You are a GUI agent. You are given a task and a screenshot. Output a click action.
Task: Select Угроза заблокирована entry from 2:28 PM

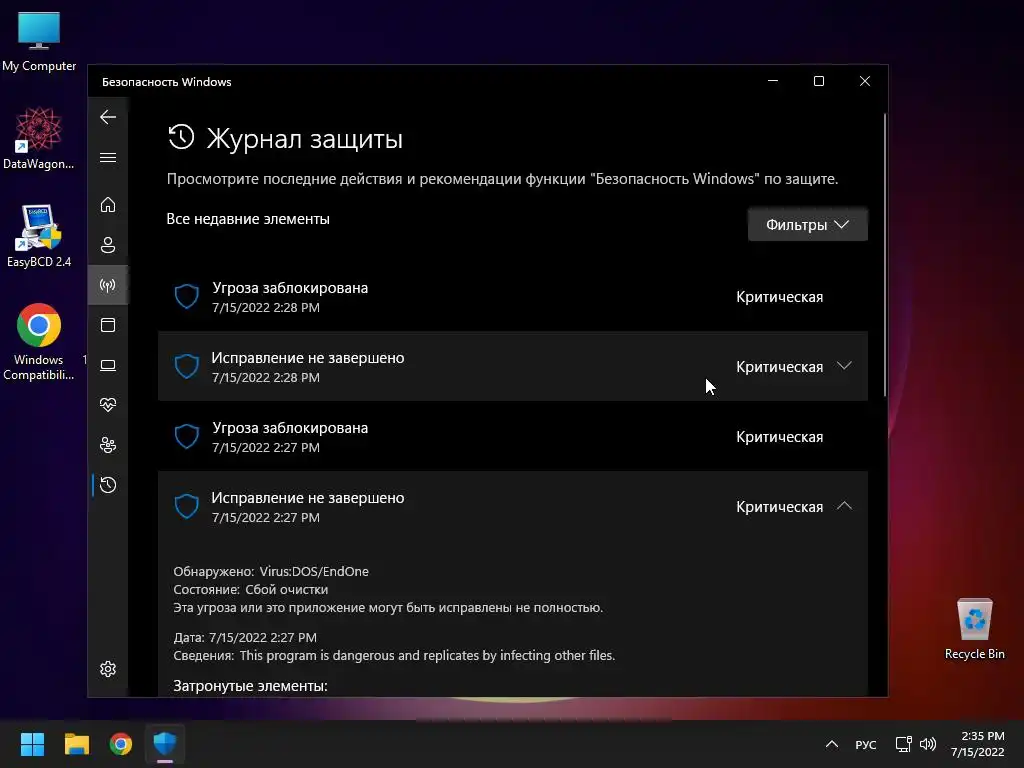point(513,296)
